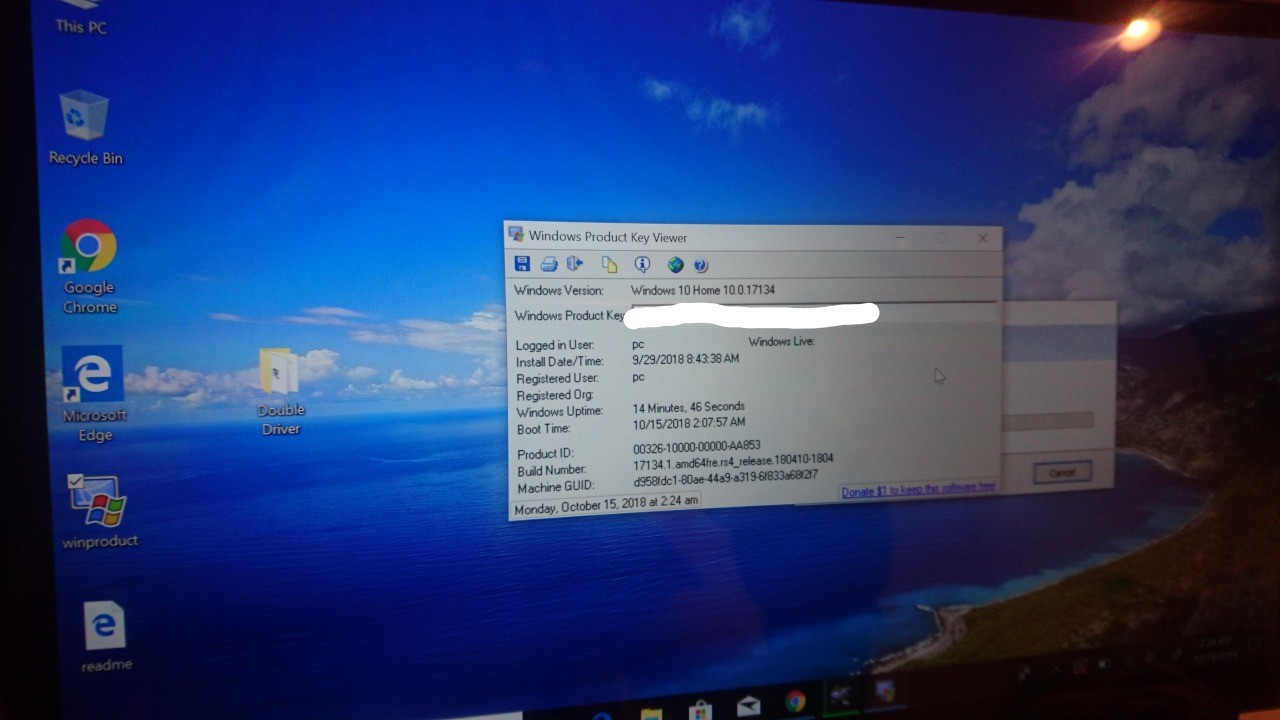Select the Microsoft Edge desktop shortcut
Screen dimensions: 1280x720
pos(94,393)
